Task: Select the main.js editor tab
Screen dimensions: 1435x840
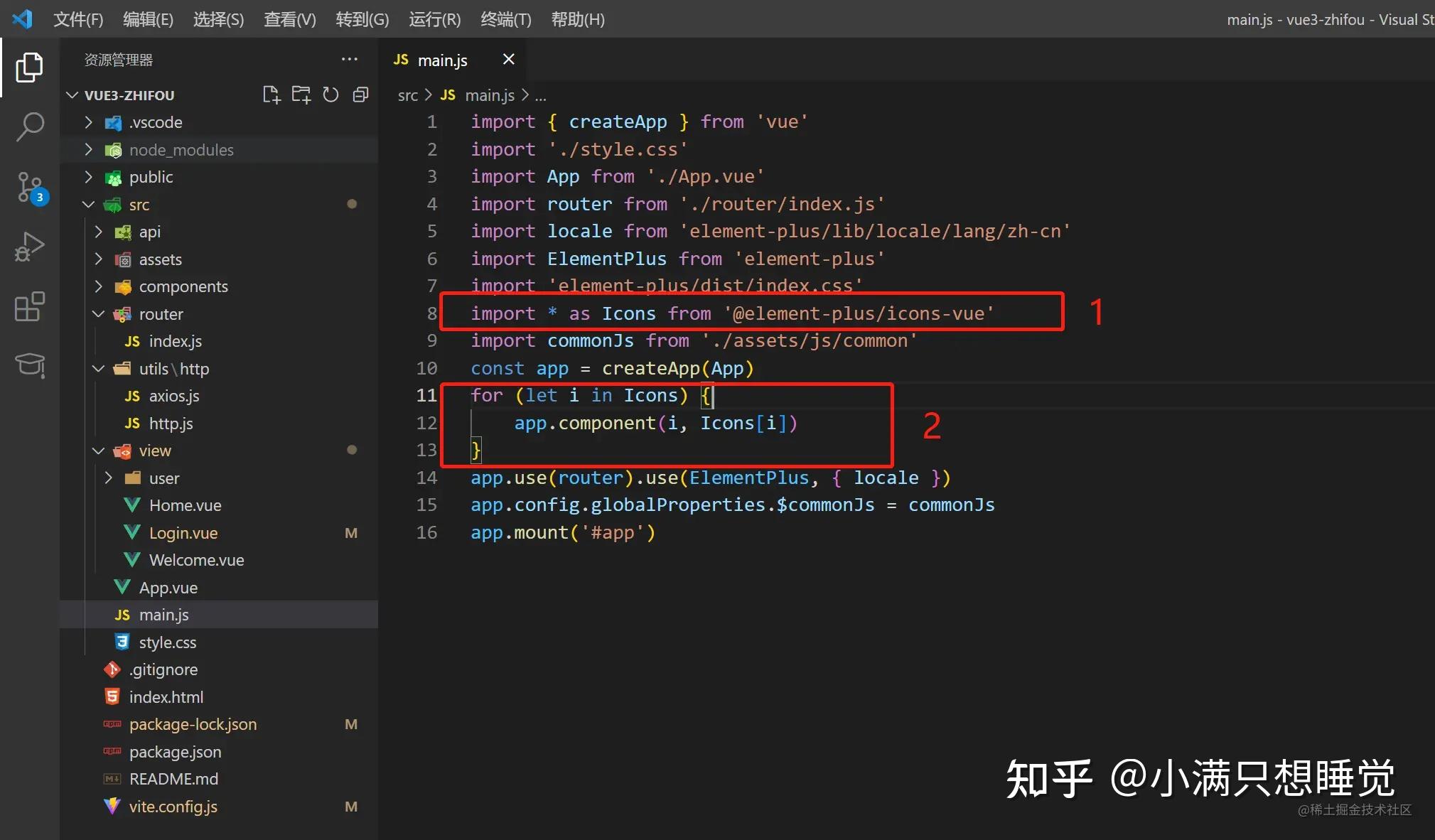Action: (x=452, y=60)
